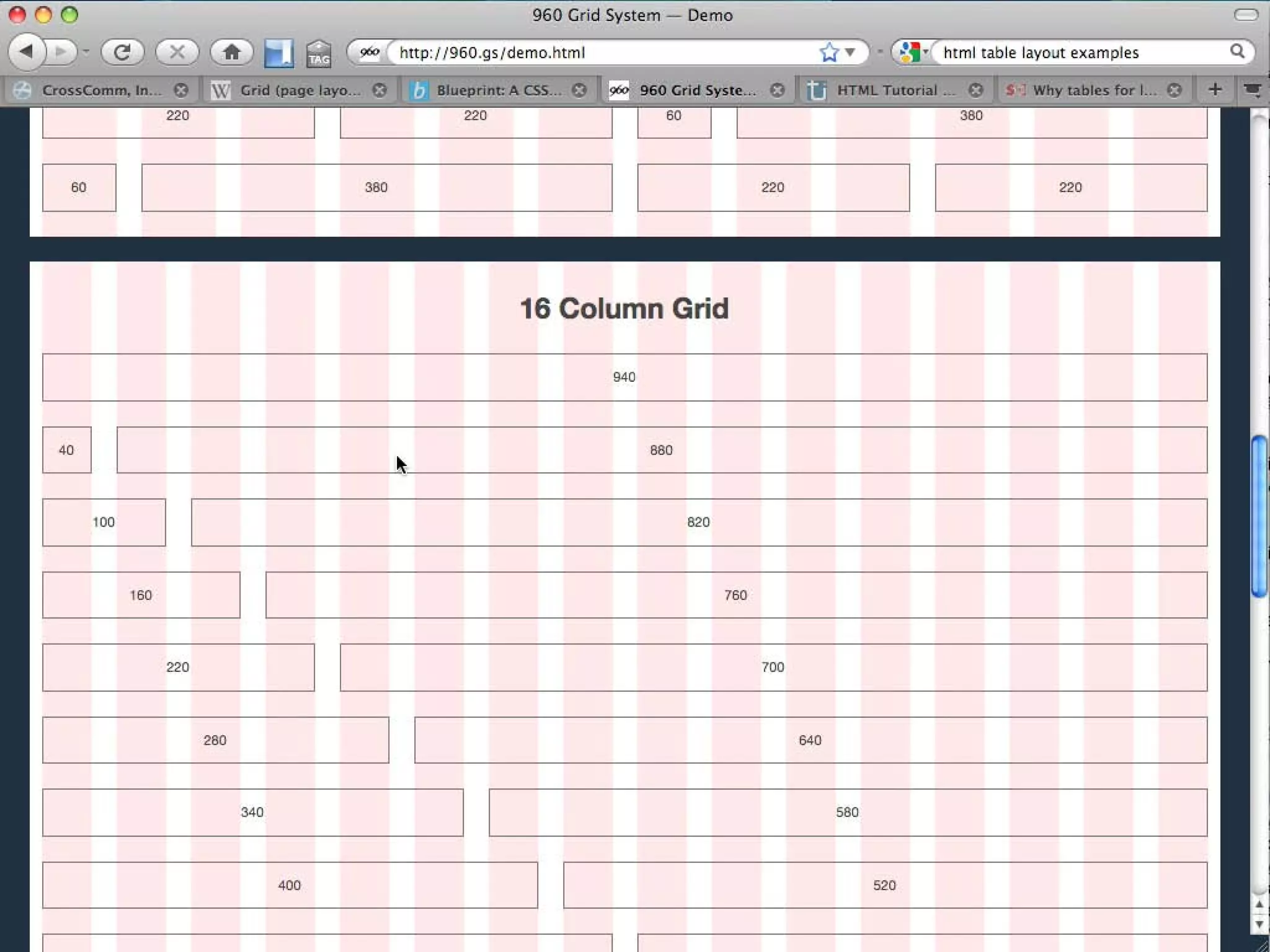The height and width of the screenshot is (952, 1270).
Task: Expand the URL bar history dropdown
Action: [850, 53]
